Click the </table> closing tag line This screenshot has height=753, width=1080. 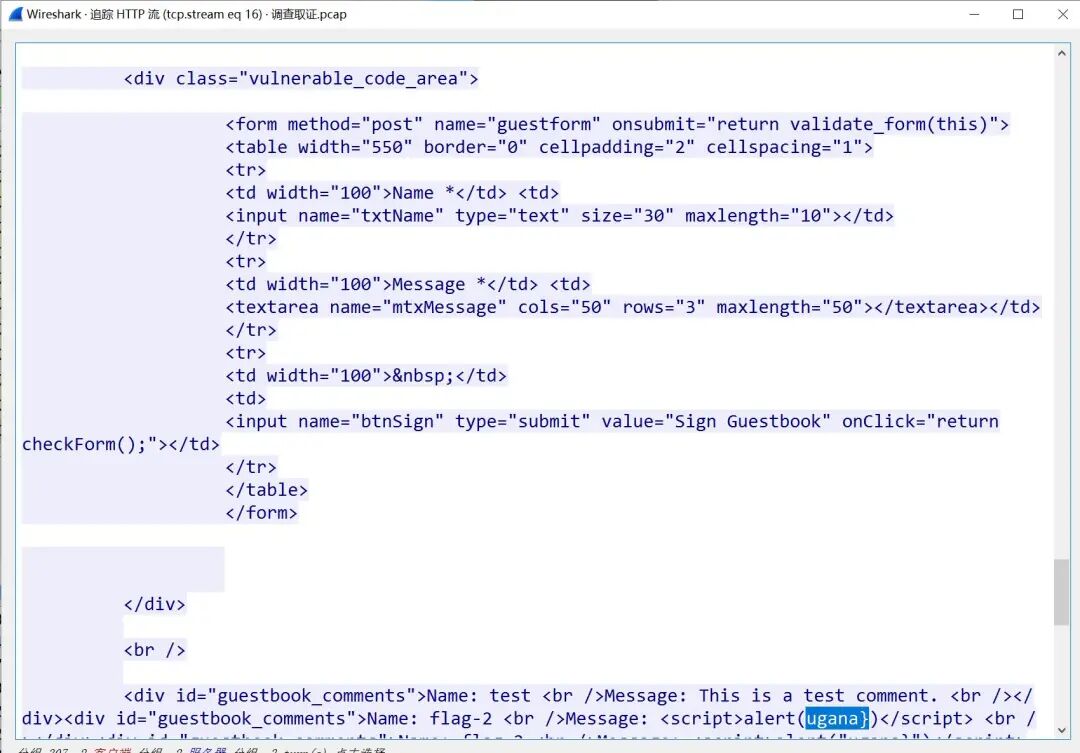(267, 490)
